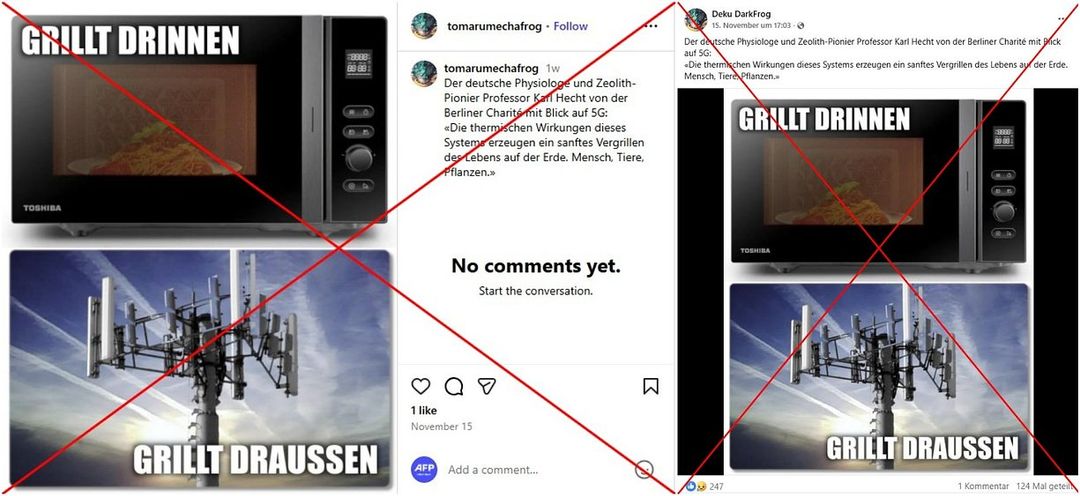Open tomarumechafrog username in post header

[493, 26]
